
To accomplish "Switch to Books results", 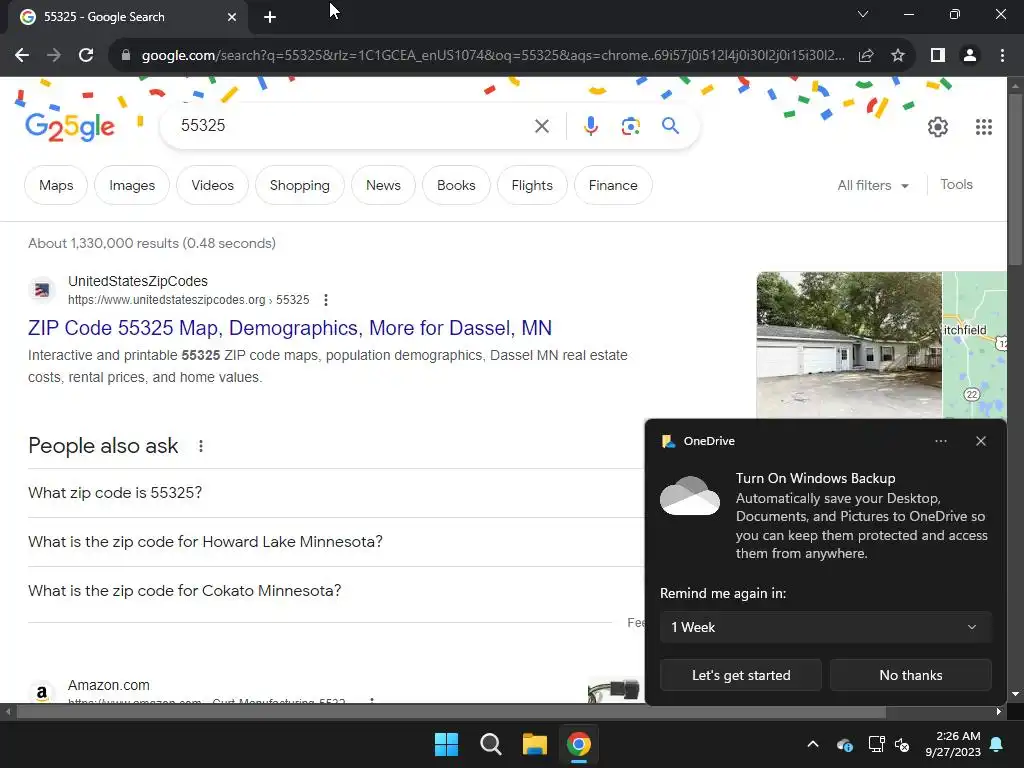I will click(x=456, y=185).
